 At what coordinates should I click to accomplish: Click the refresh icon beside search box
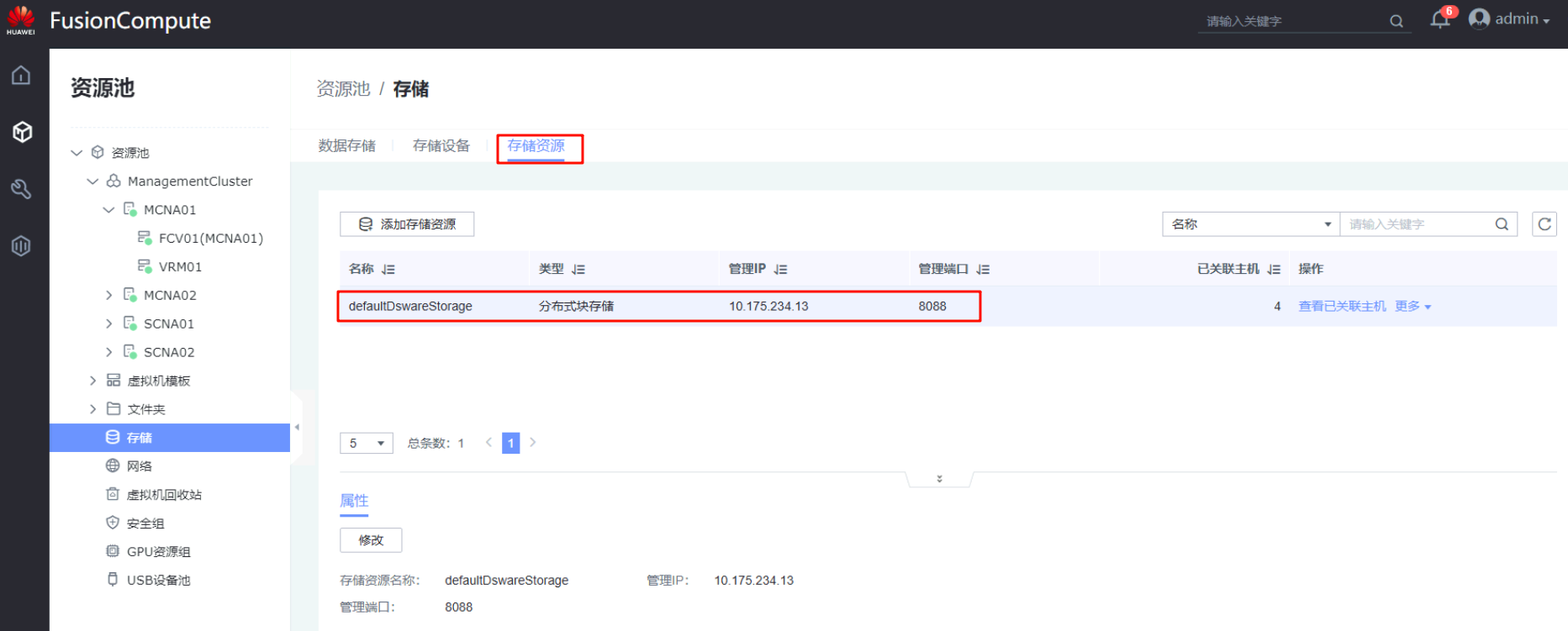click(1544, 224)
